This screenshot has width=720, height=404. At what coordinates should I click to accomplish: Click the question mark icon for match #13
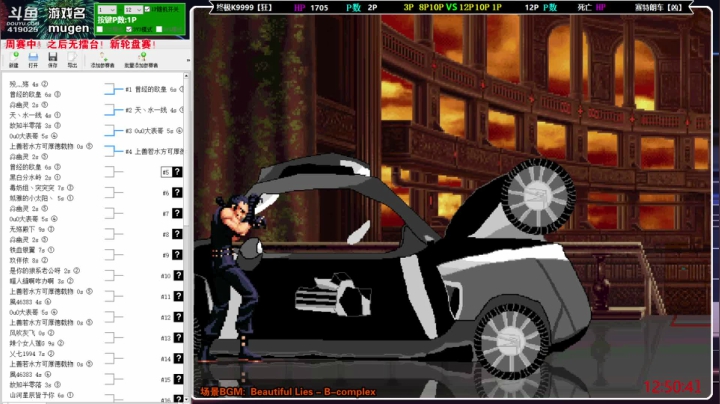tap(177, 337)
